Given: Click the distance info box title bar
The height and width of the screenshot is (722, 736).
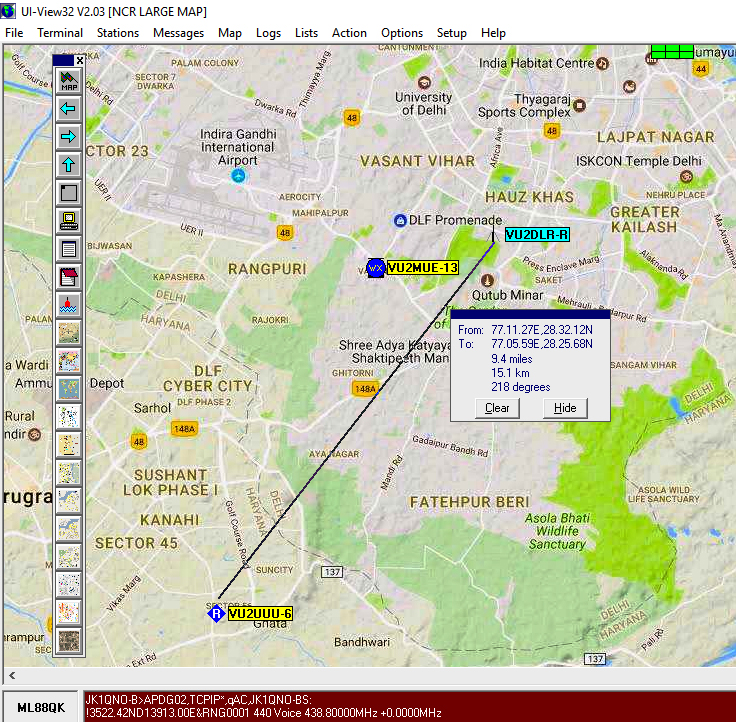Looking at the screenshot, I should pos(530,314).
